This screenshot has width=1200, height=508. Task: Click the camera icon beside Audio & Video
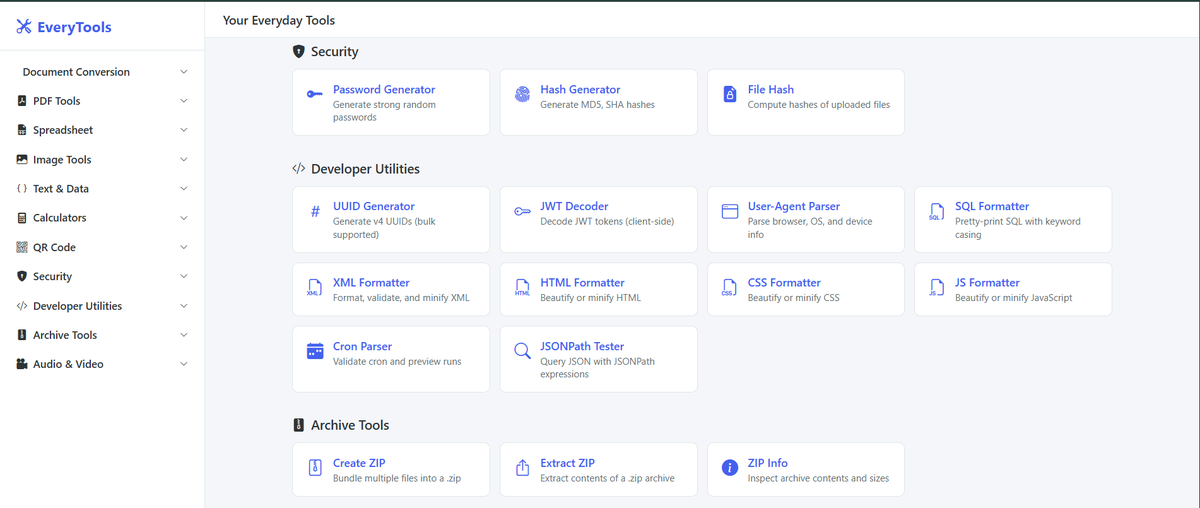tap(22, 364)
